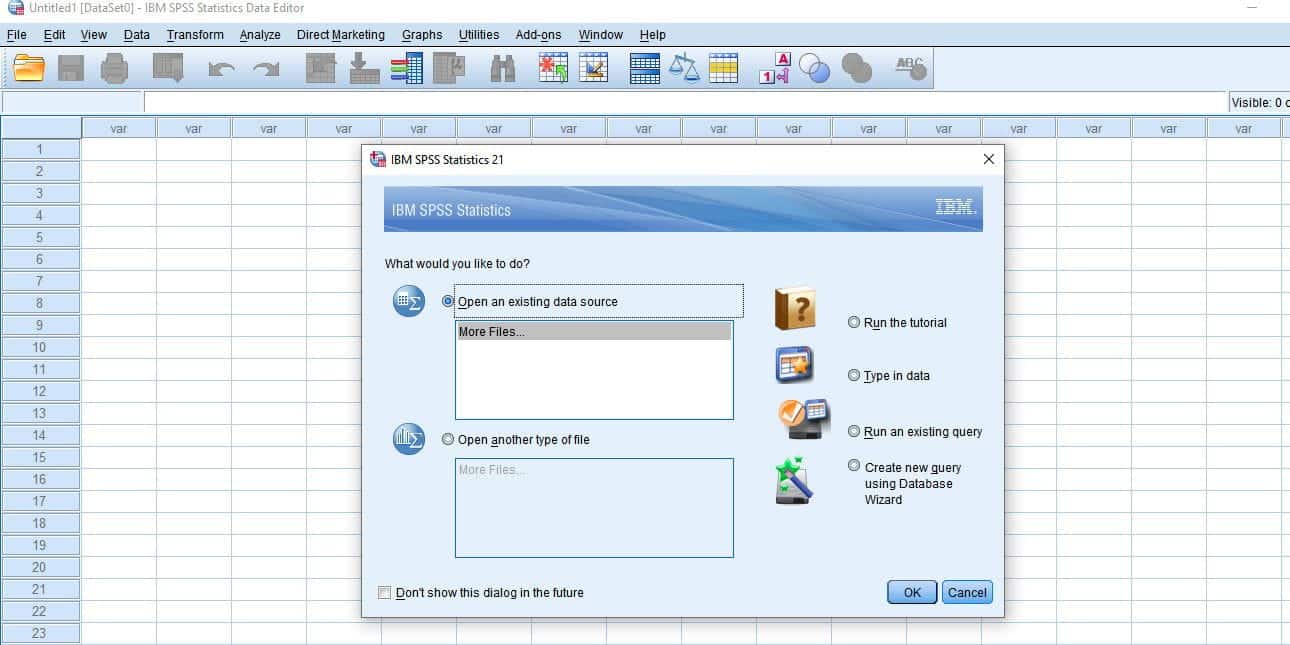Close the IBM SPSS Statistics 21 dialog
The width and height of the screenshot is (1290, 645).
coord(989,159)
